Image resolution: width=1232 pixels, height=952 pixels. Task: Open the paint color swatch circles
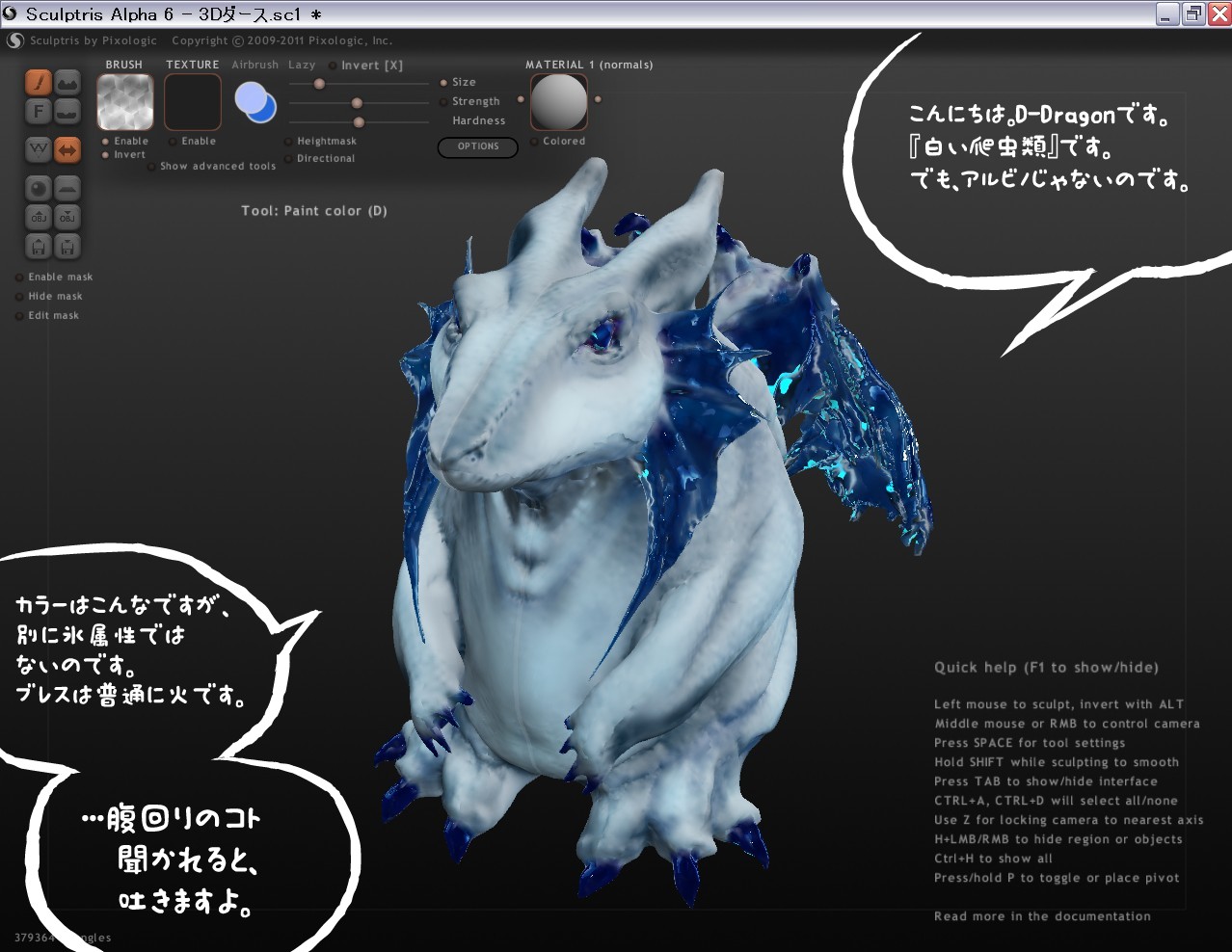point(255,102)
